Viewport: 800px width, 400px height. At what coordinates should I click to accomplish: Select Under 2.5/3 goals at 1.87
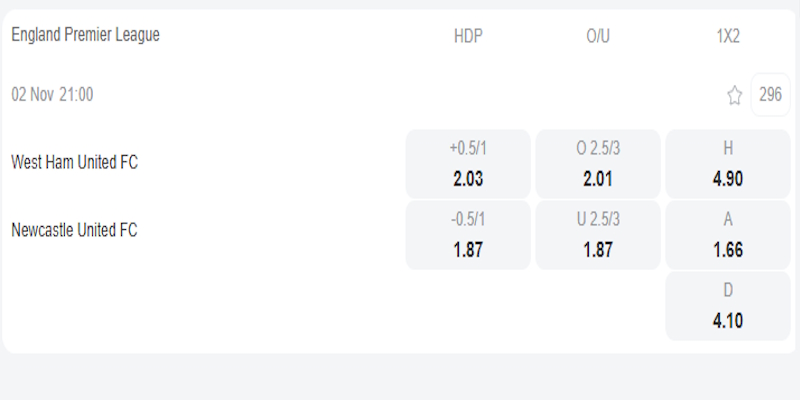(598, 235)
